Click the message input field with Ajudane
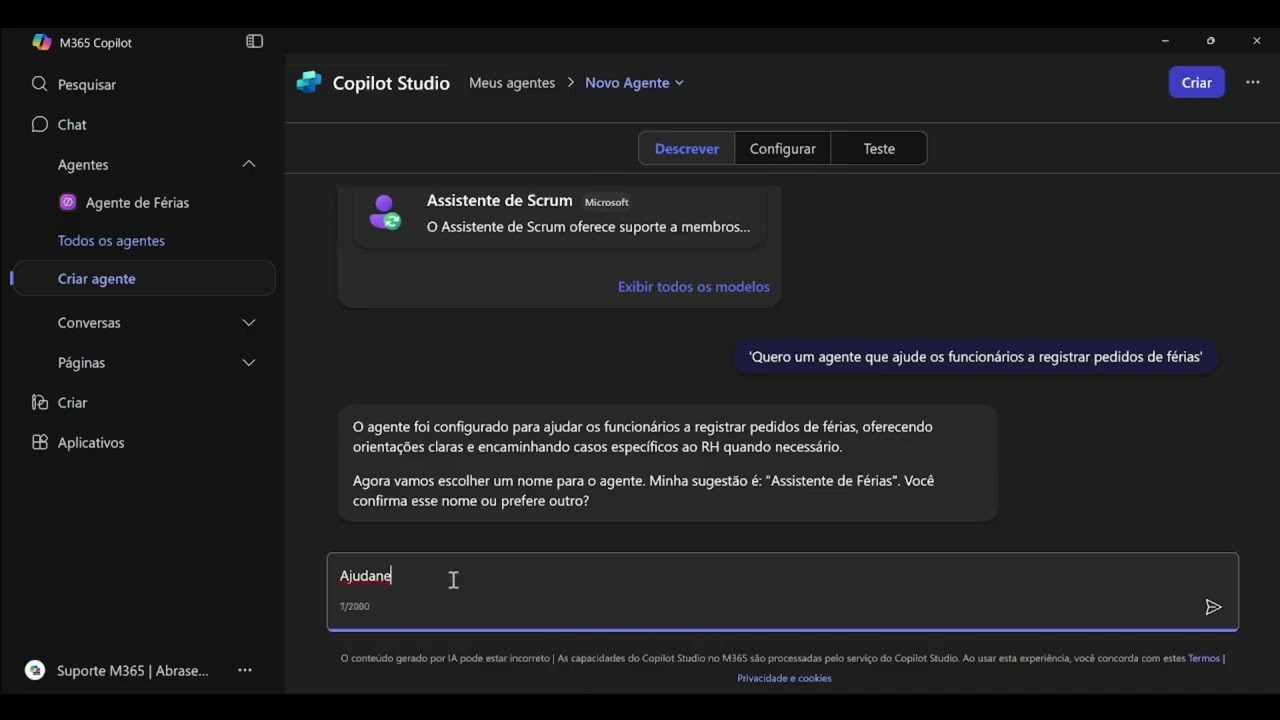This screenshot has width=1280, height=720. [783, 592]
